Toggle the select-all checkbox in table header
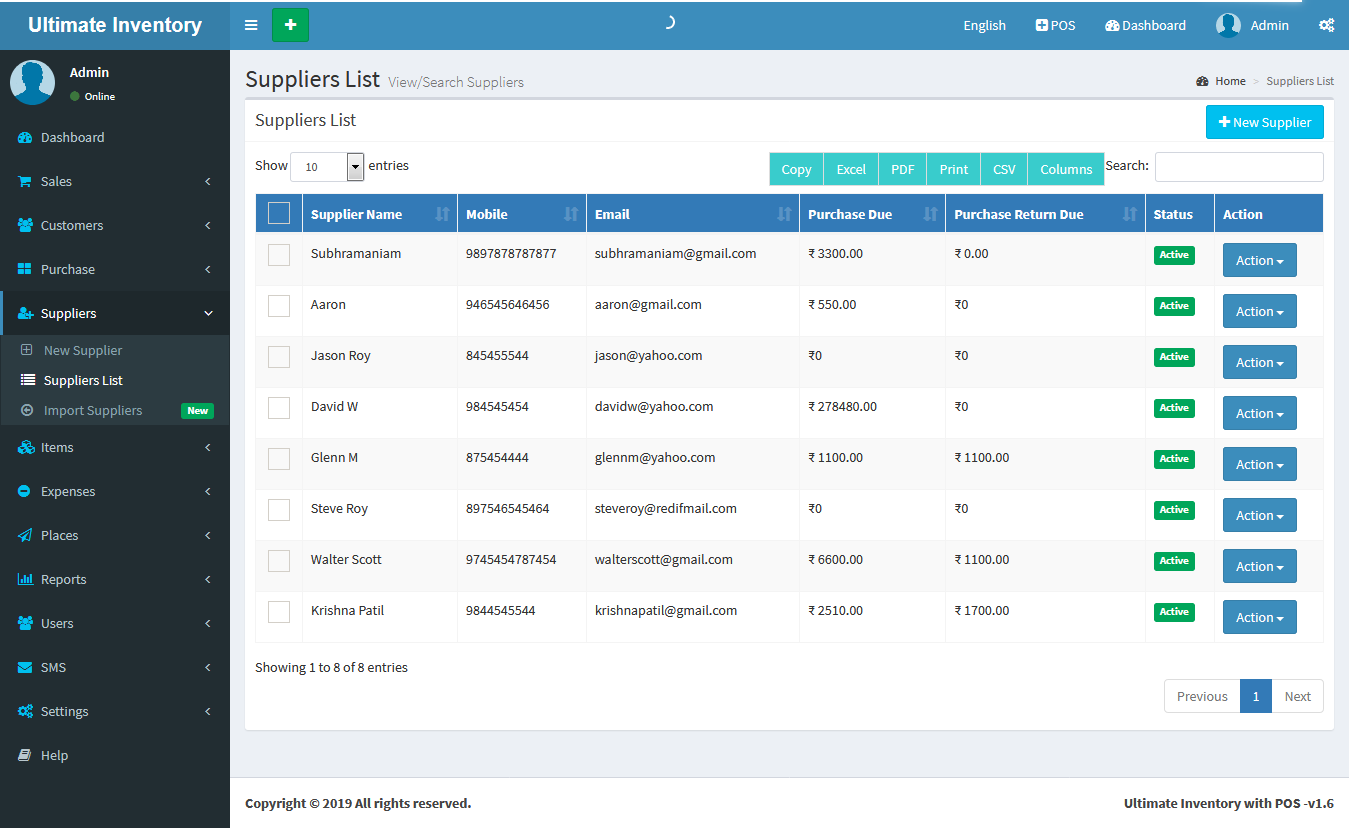1349x828 pixels. [279, 213]
